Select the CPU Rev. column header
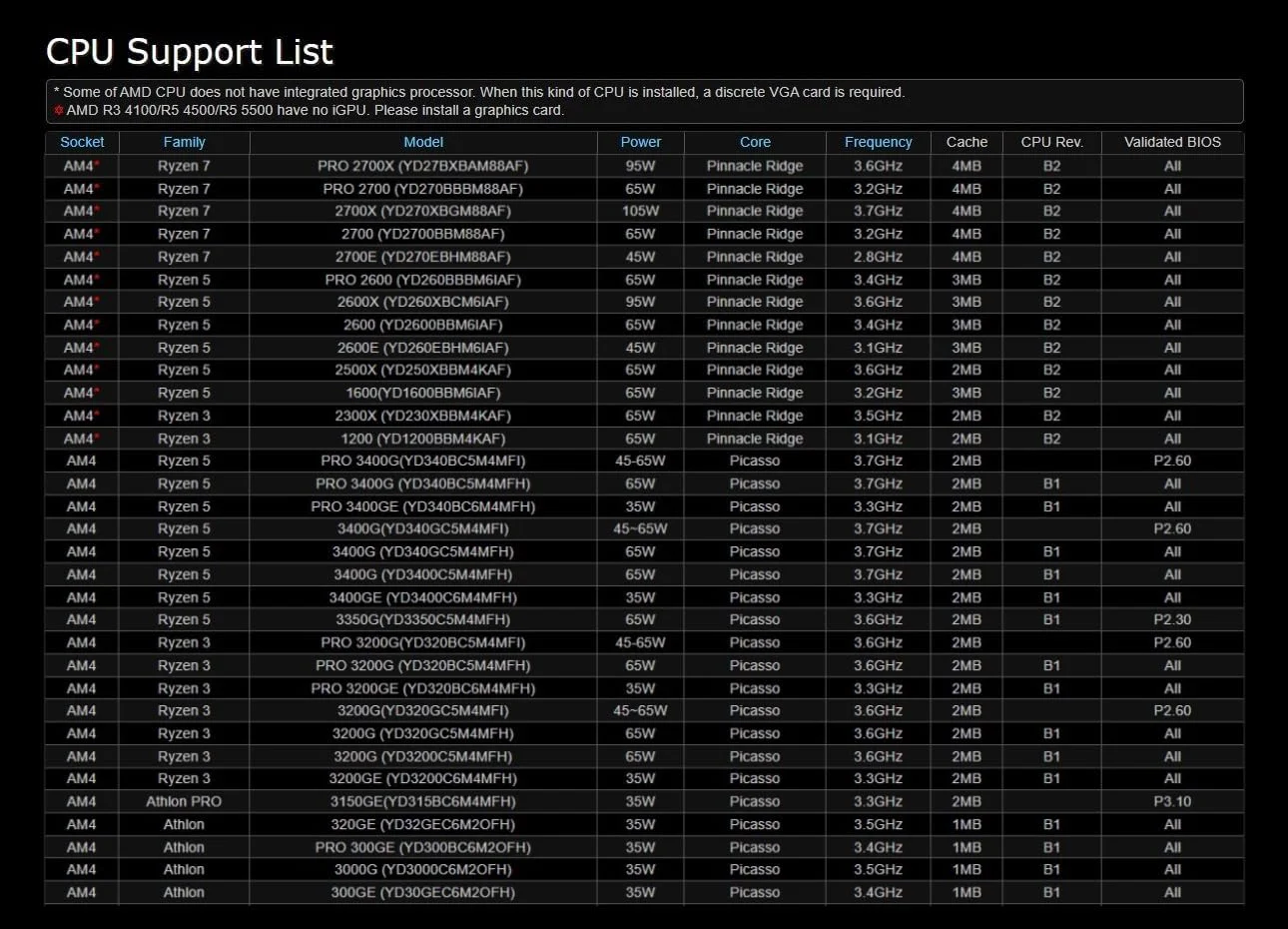This screenshot has height=929, width=1288. [1051, 142]
